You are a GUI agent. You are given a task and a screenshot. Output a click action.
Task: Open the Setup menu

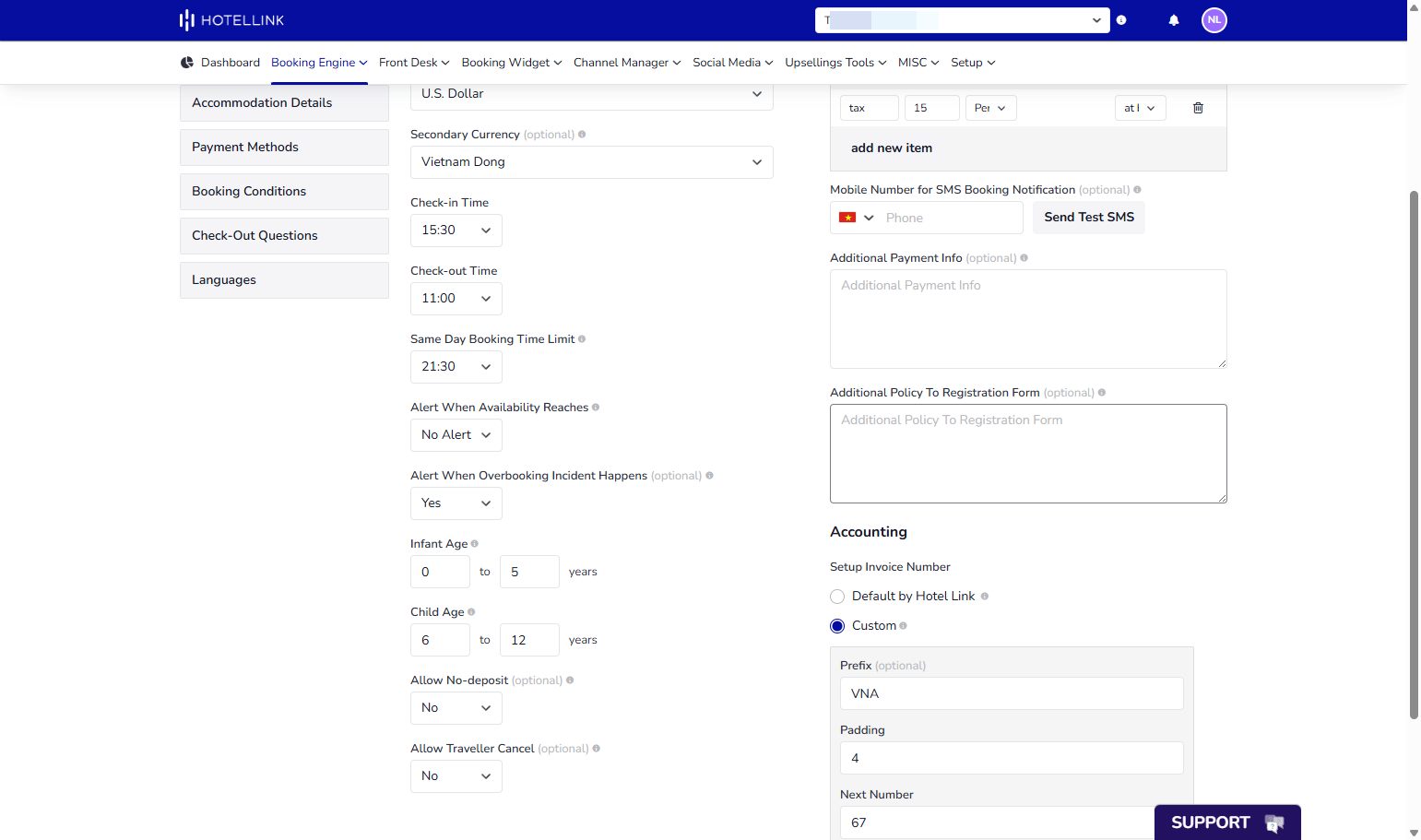pos(973,63)
